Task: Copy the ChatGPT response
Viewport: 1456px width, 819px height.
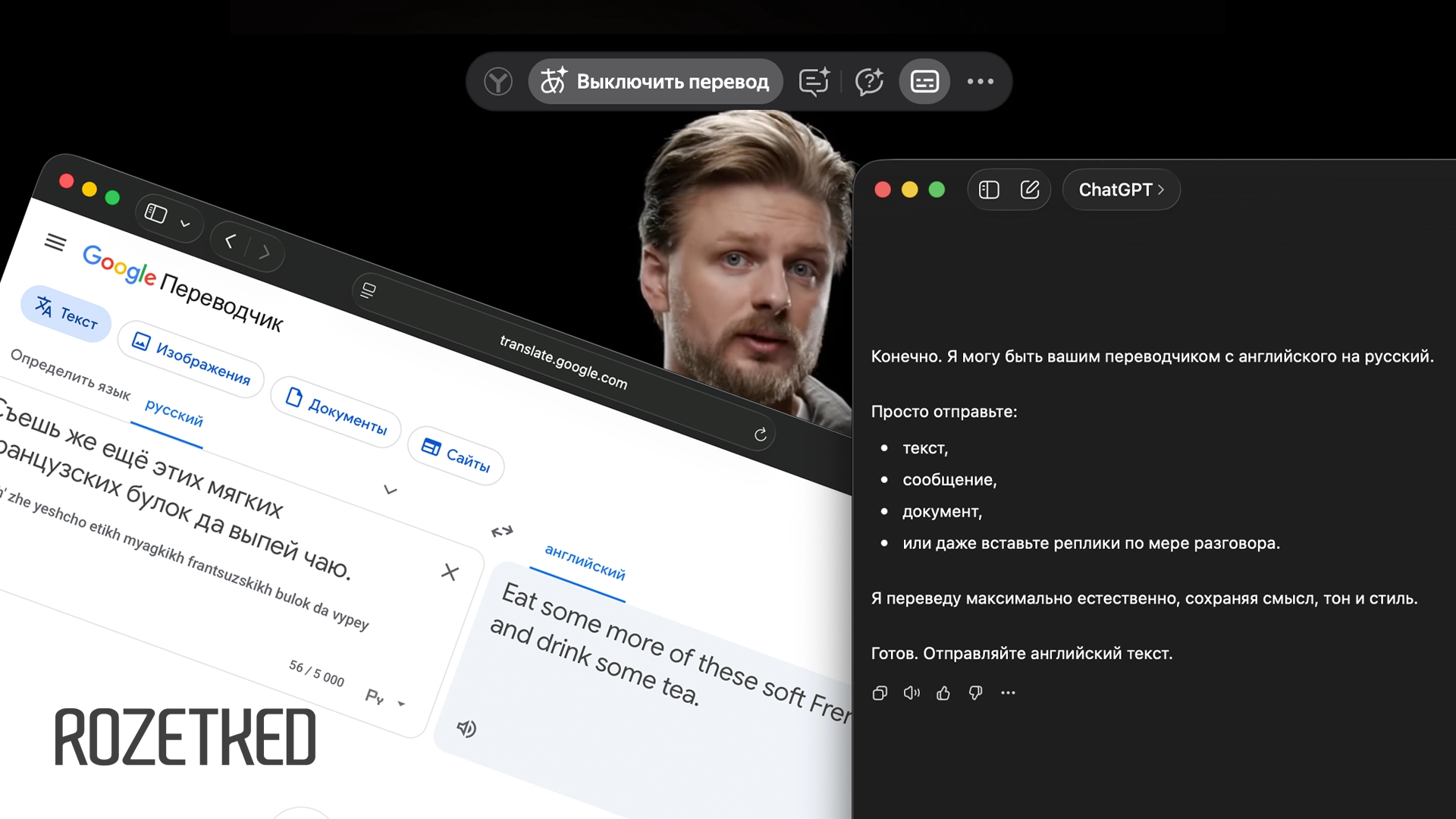Action: click(x=880, y=692)
